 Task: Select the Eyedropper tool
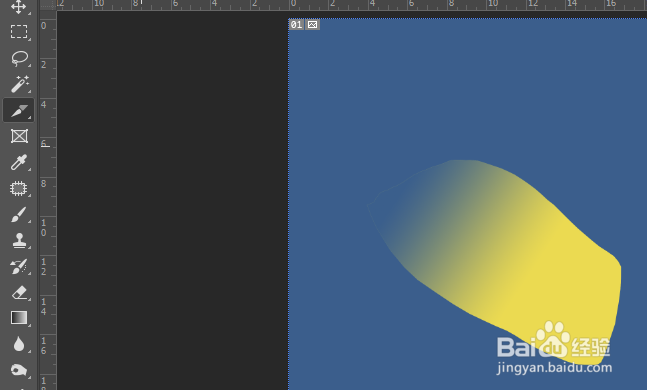point(19,163)
